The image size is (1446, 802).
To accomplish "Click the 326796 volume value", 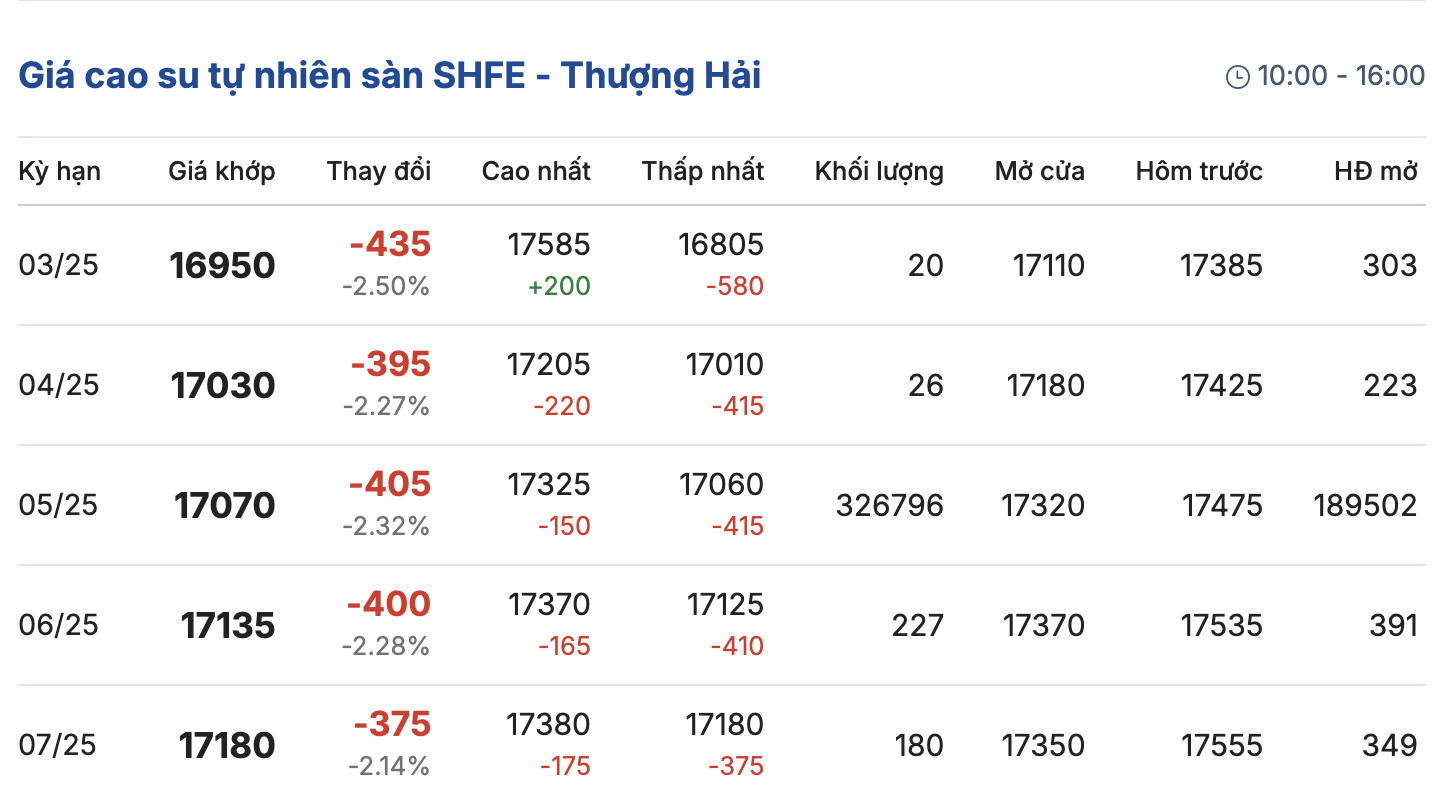I will (889, 506).
